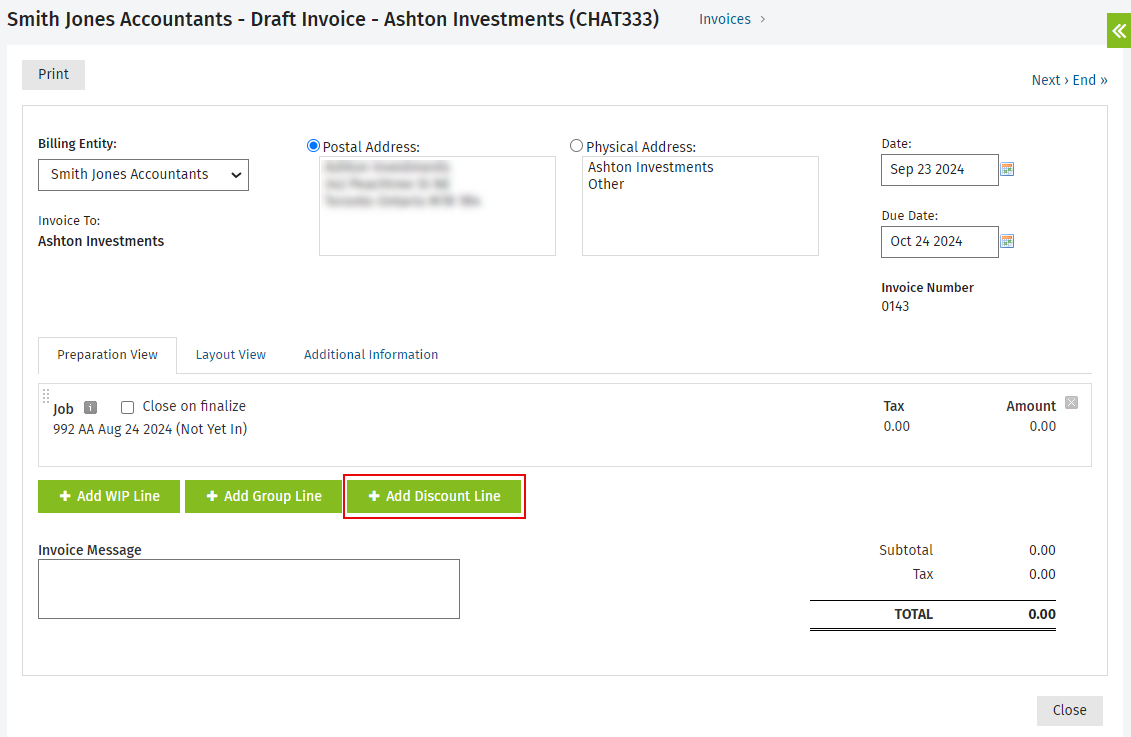
Task: Click the job text 992 AA Aug 24 2024
Action: [x=150, y=429]
